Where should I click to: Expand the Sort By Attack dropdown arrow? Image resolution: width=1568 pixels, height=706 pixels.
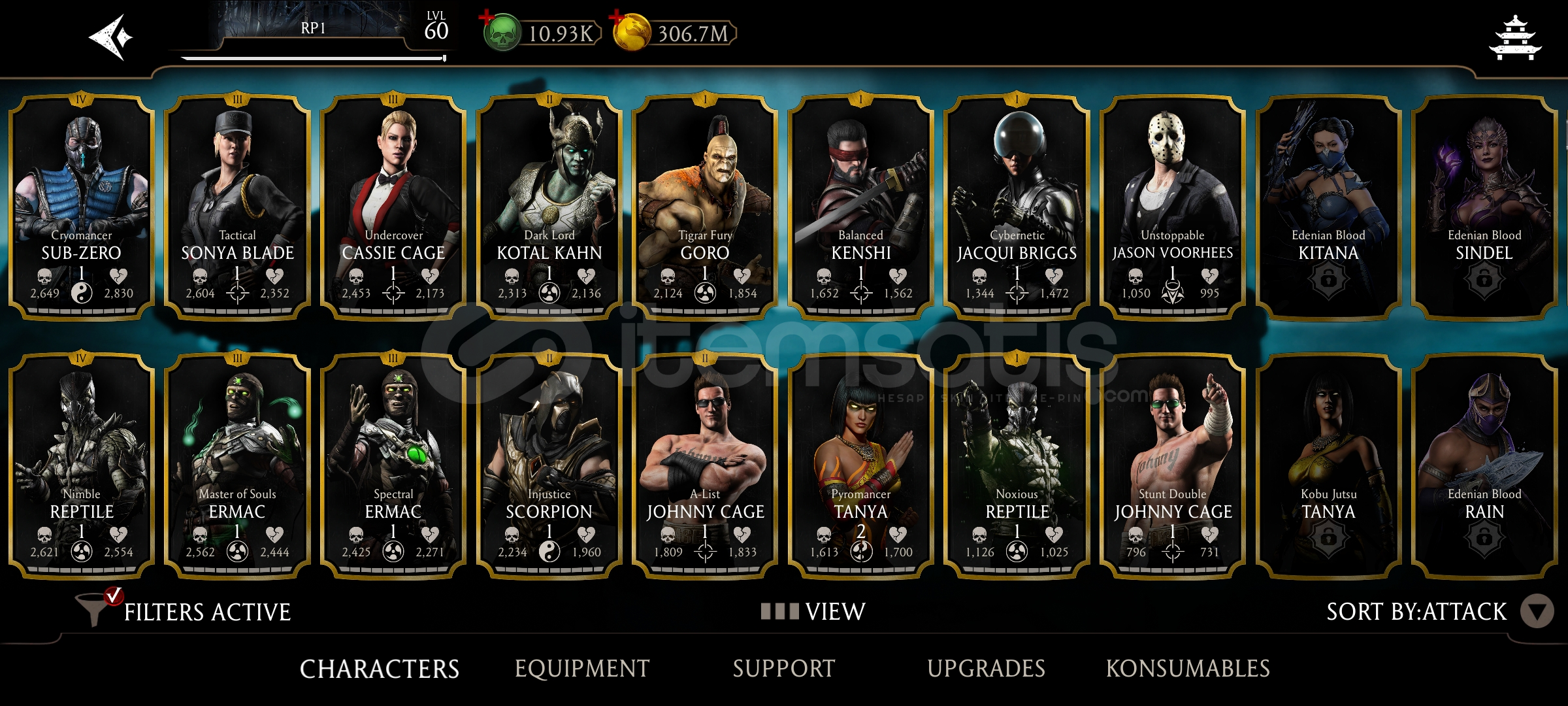[x=1537, y=612]
